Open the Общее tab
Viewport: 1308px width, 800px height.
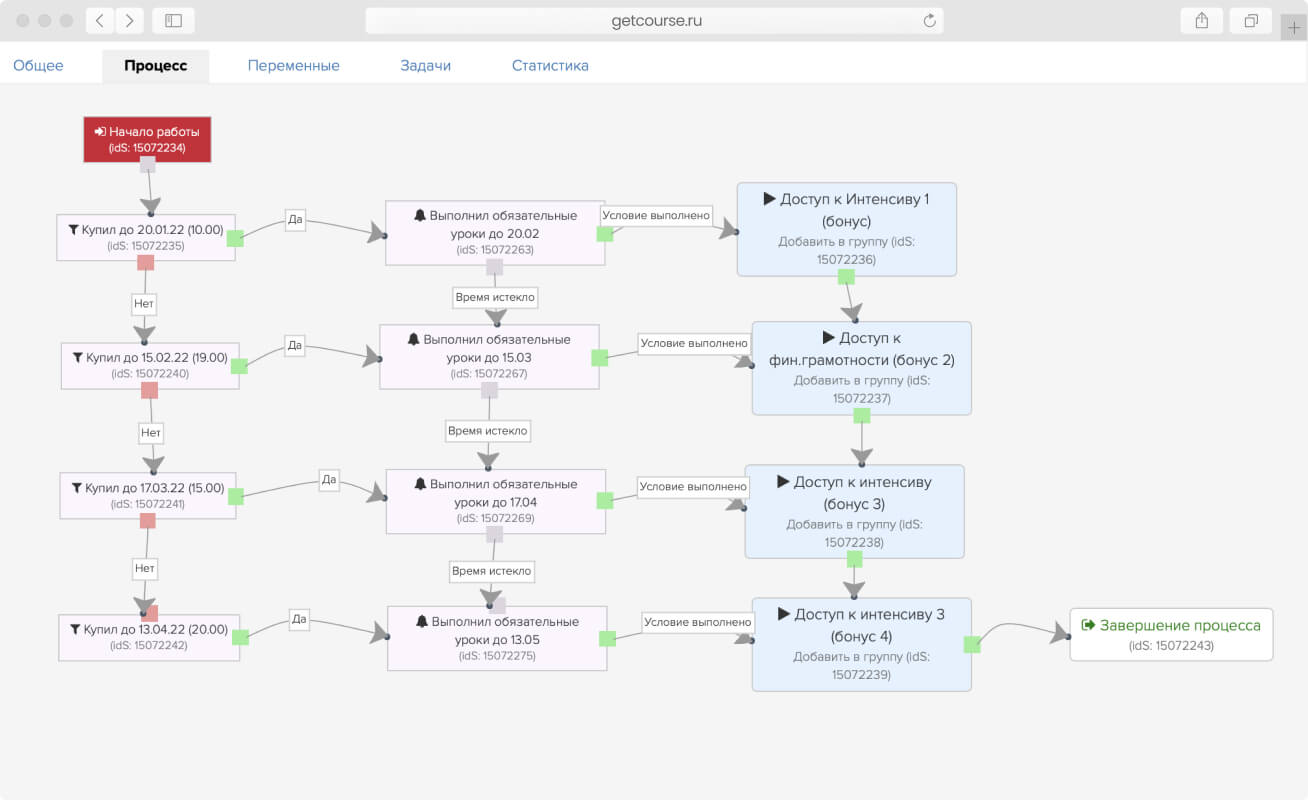38,66
